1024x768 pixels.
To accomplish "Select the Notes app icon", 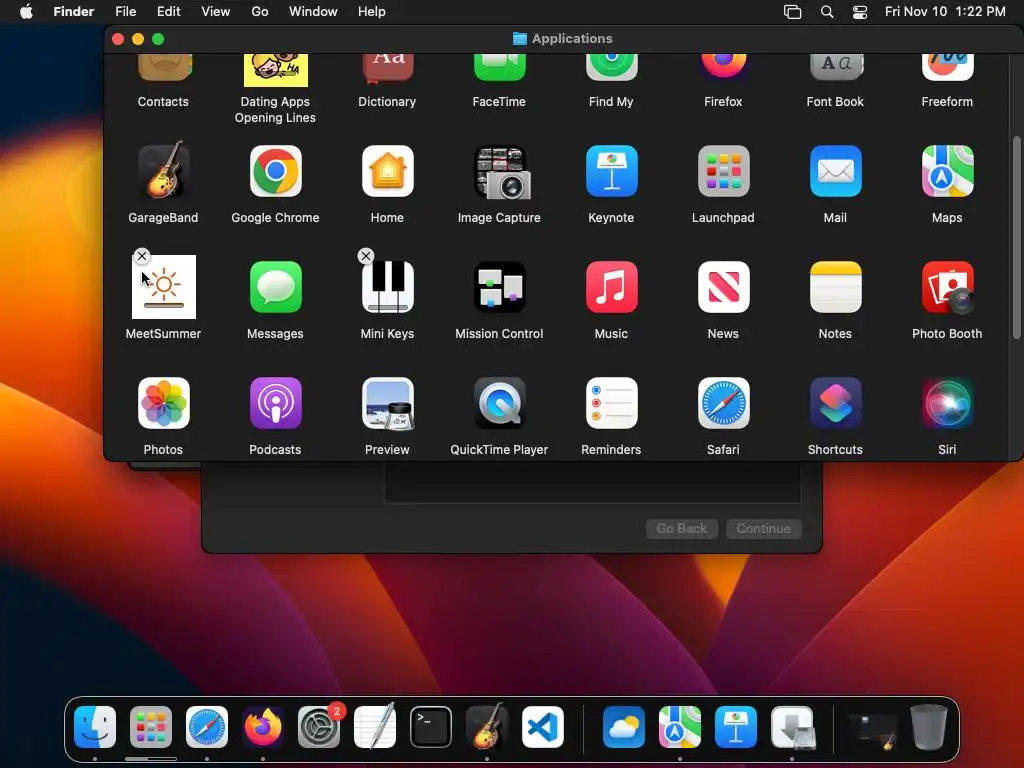I will (835, 287).
